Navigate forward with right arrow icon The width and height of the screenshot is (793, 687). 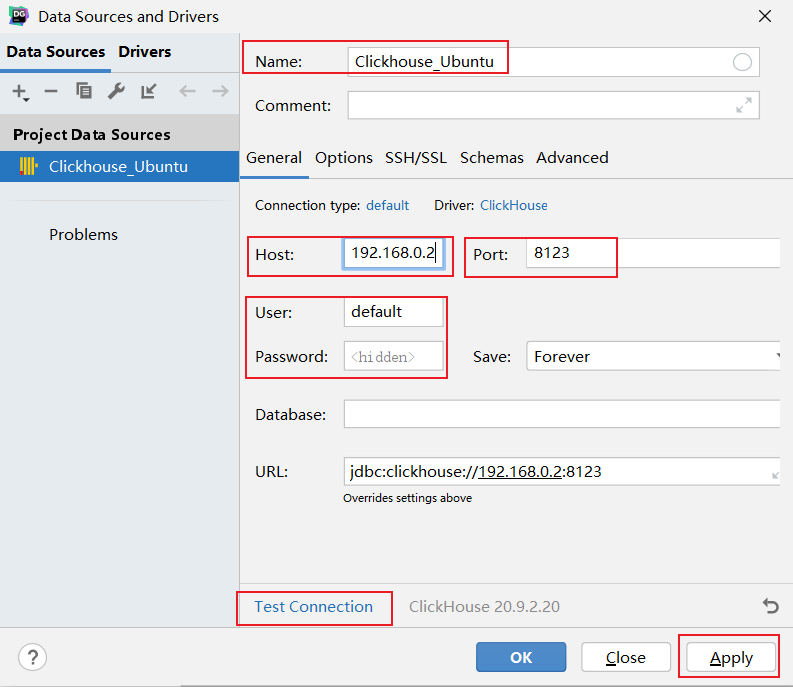click(x=221, y=92)
